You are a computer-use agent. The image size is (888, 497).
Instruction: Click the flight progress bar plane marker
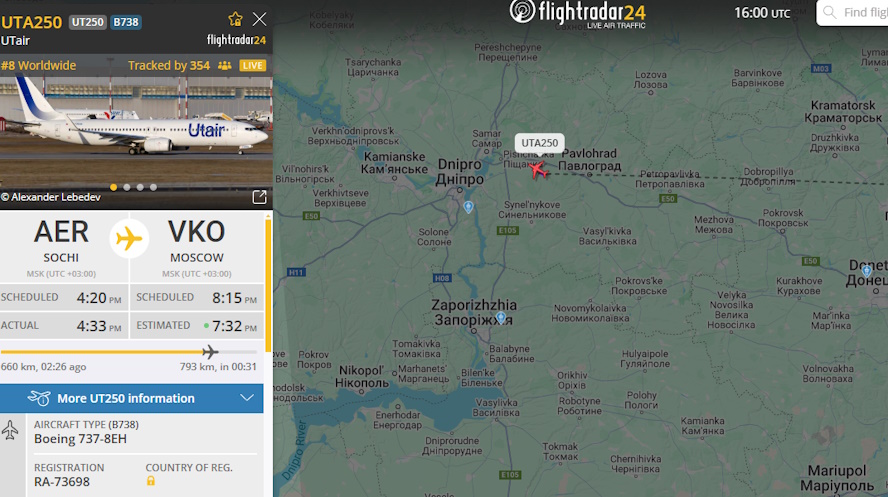[x=210, y=352]
